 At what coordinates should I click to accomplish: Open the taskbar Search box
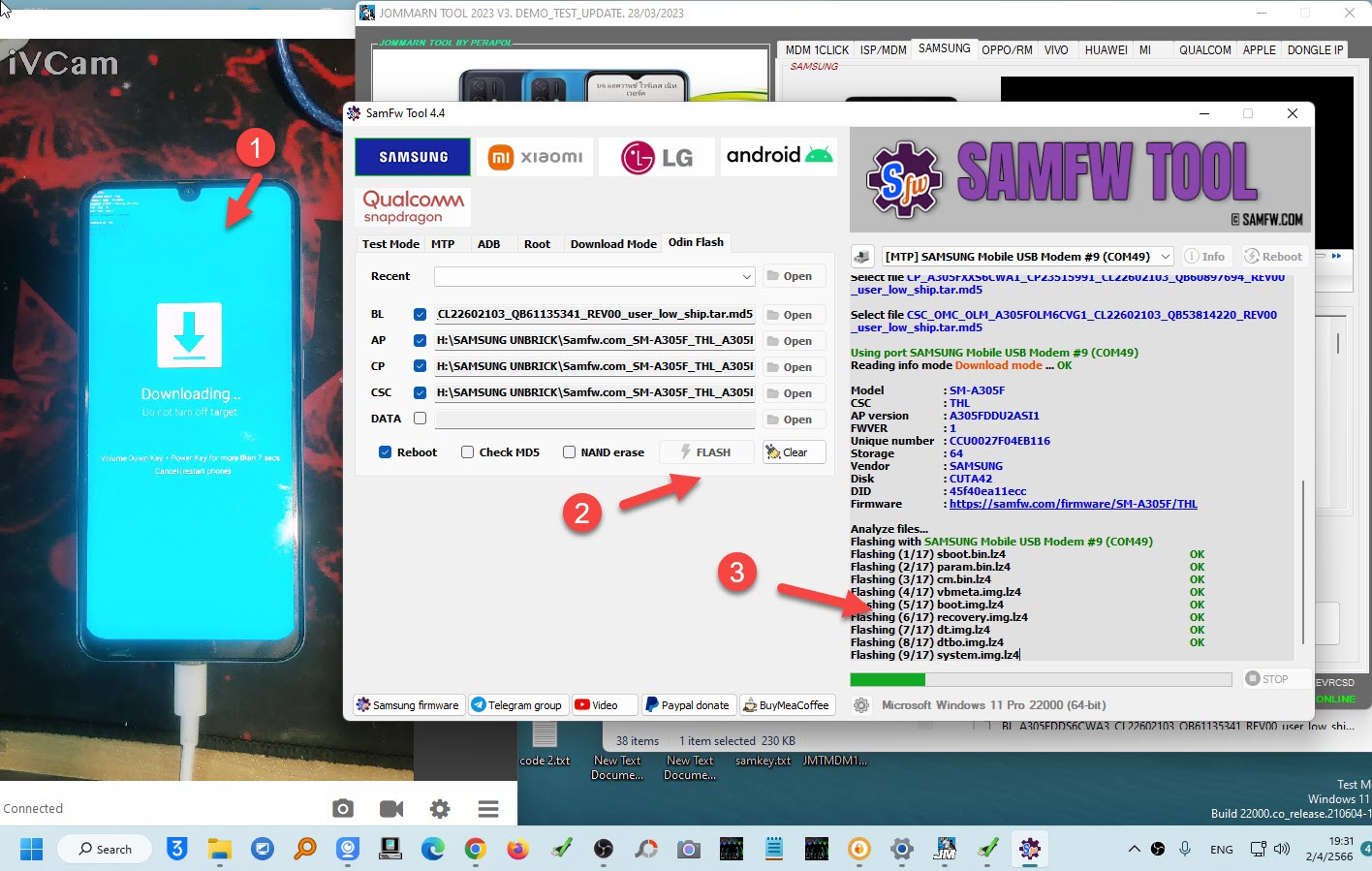pos(105,850)
